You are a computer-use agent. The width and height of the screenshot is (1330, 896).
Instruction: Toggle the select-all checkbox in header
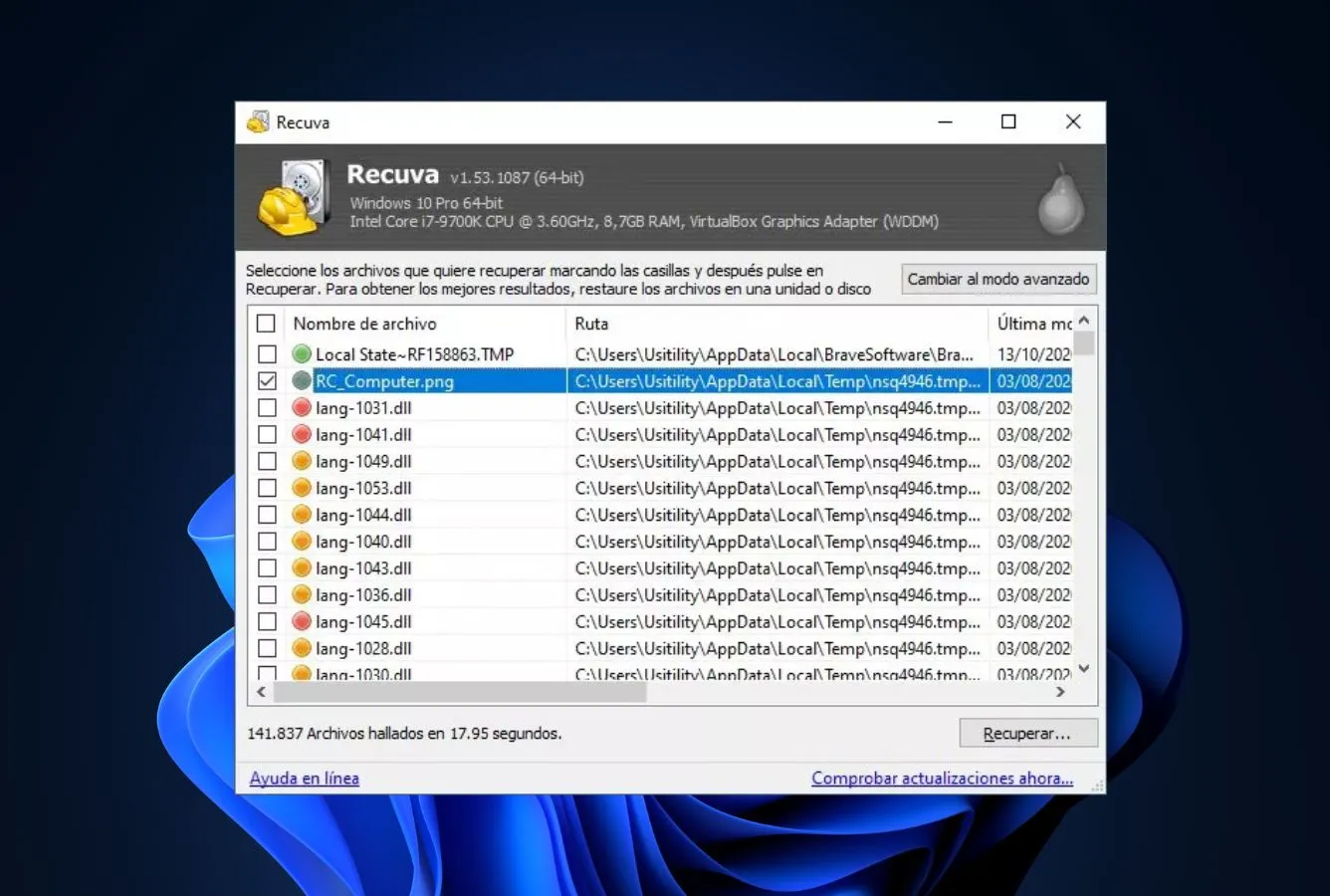[x=266, y=324]
